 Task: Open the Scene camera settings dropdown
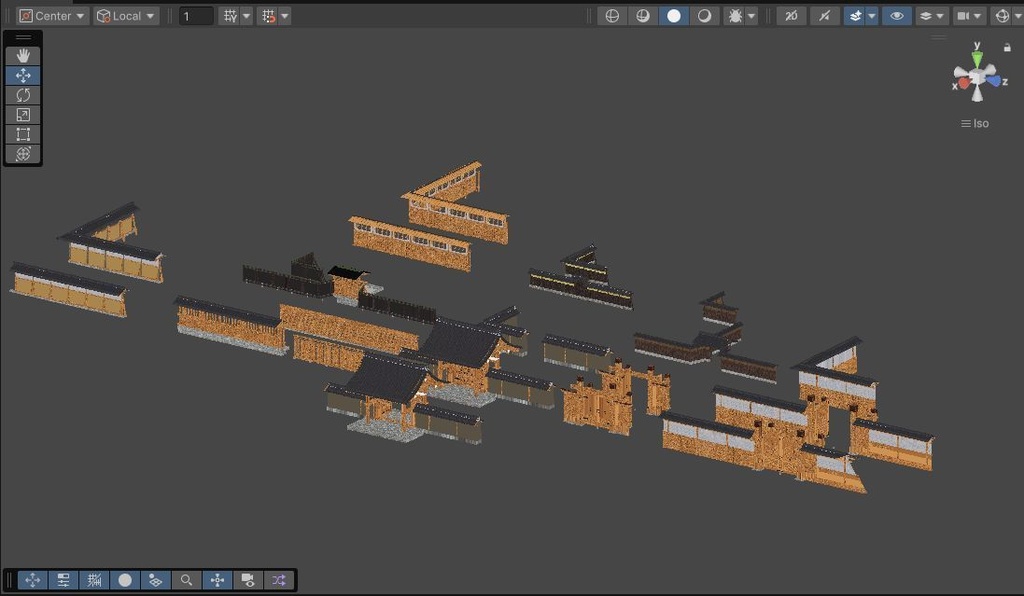click(969, 16)
